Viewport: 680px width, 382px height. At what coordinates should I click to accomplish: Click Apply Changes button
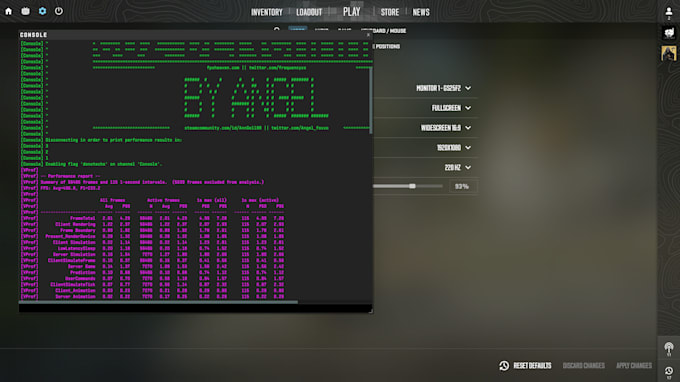(x=634, y=366)
